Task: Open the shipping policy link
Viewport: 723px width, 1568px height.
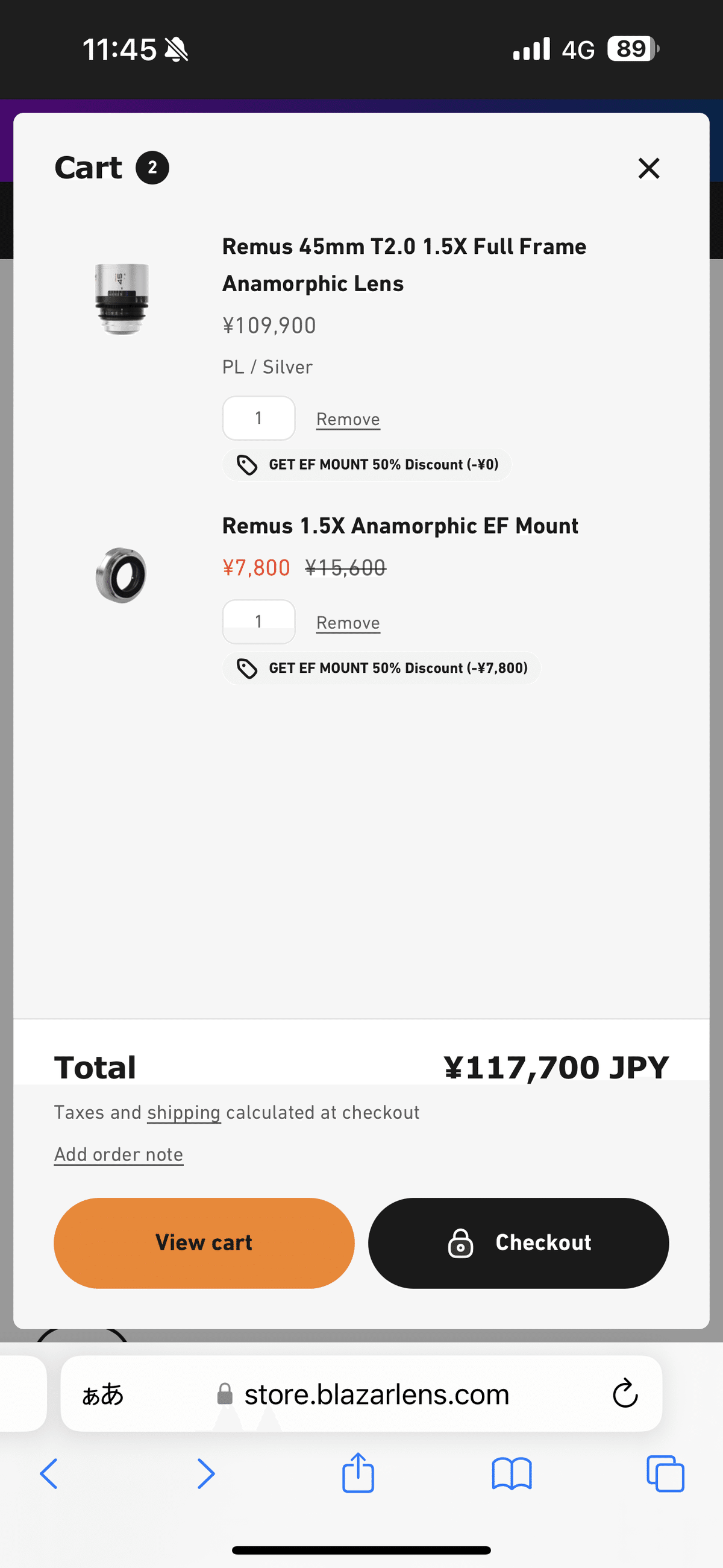Action: click(184, 1113)
